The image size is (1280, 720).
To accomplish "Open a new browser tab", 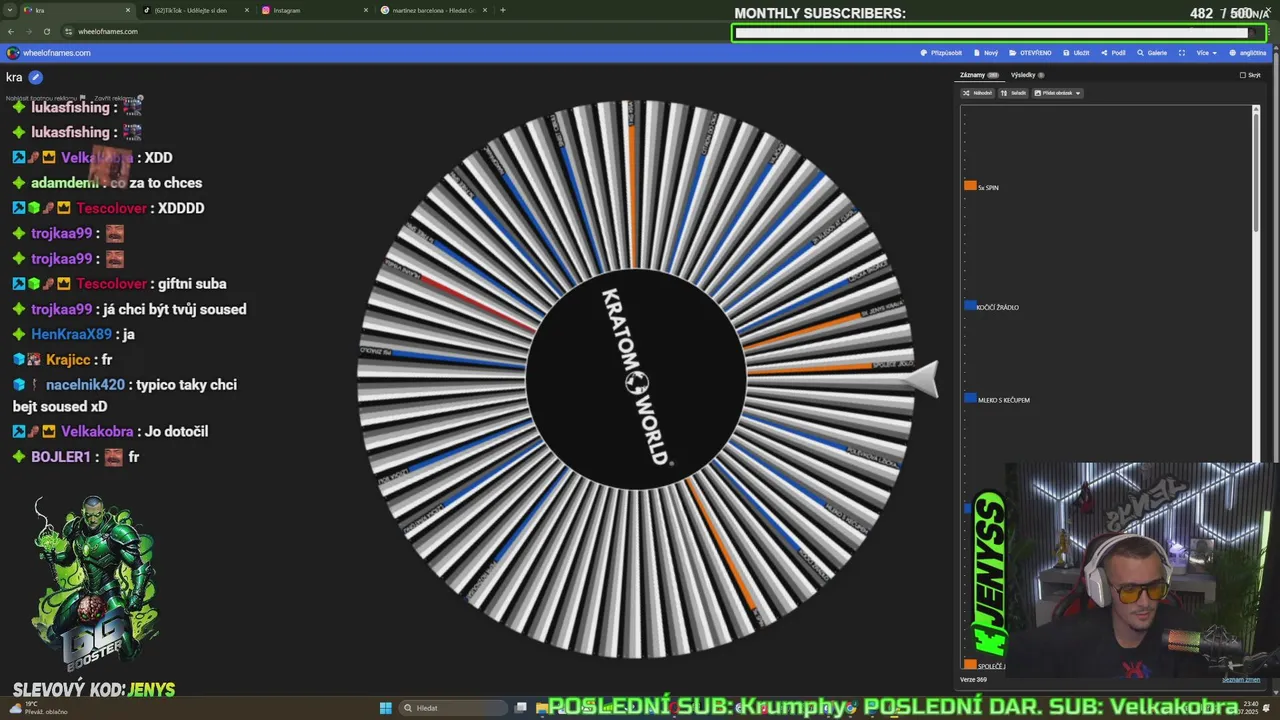I will tap(502, 10).
